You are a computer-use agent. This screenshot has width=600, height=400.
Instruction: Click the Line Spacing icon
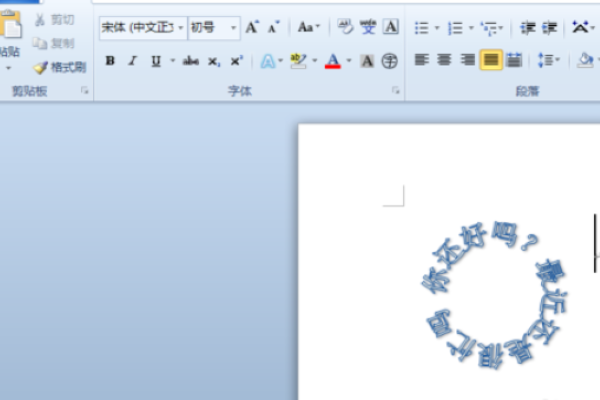pyautogui.click(x=546, y=60)
